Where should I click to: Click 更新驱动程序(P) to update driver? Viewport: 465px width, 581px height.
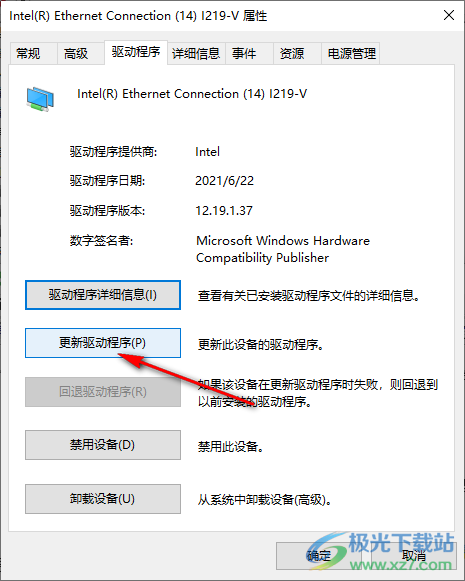(x=103, y=343)
